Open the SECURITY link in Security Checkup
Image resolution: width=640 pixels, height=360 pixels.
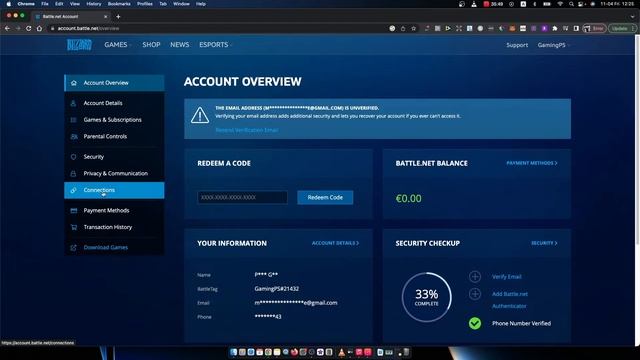tap(544, 243)
